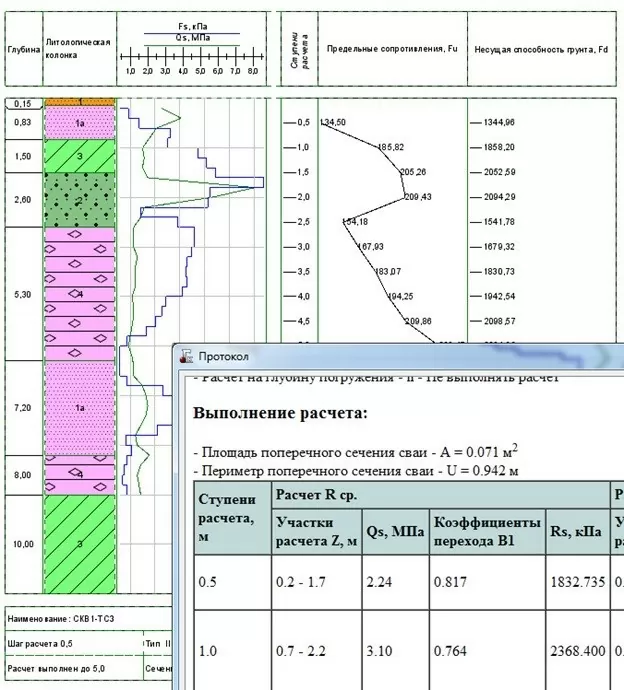
Task: Select the Qs value 2.24 cell
Action: click(395, 582)
